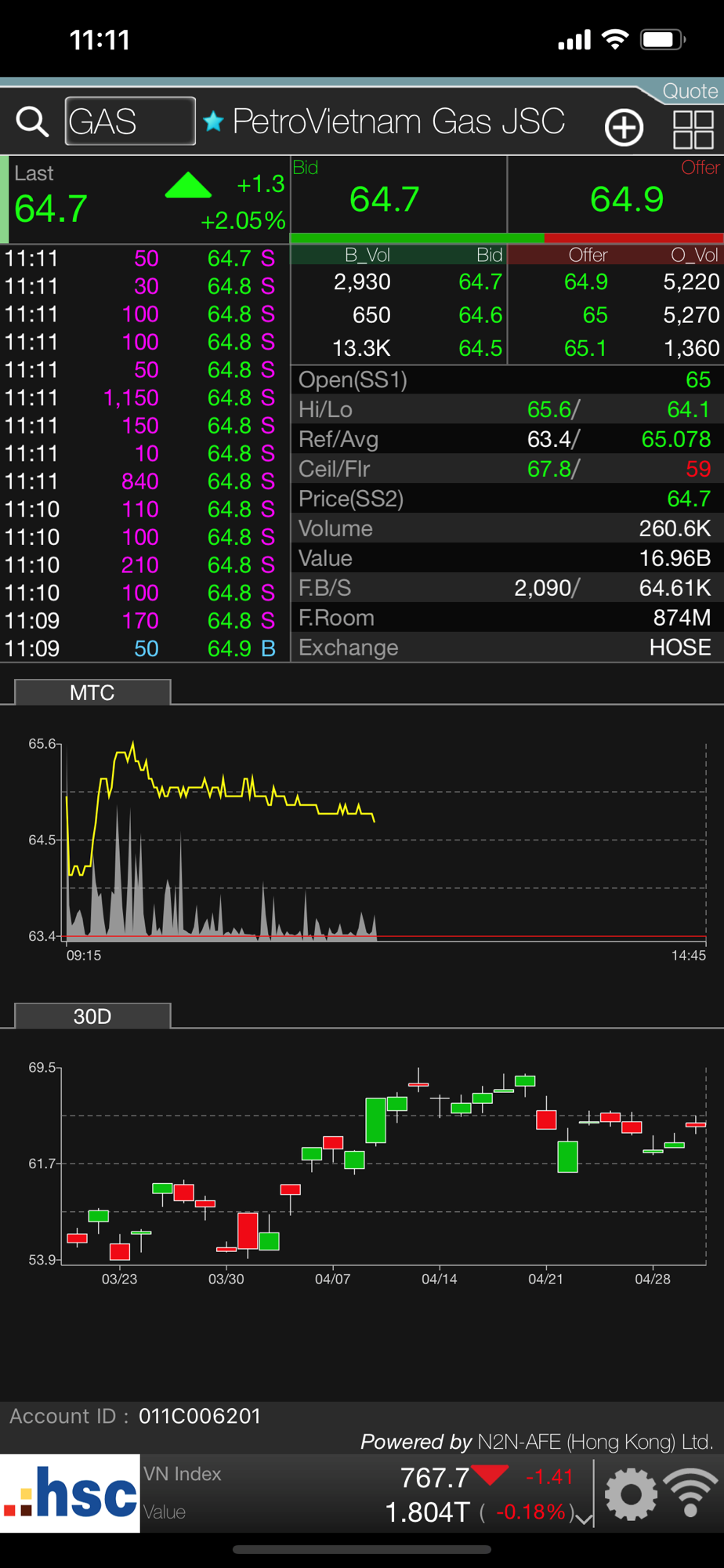Screen dimensions: 724x1568
Task: Tap the red VN Index down arrow
Action: (491, 1475)
